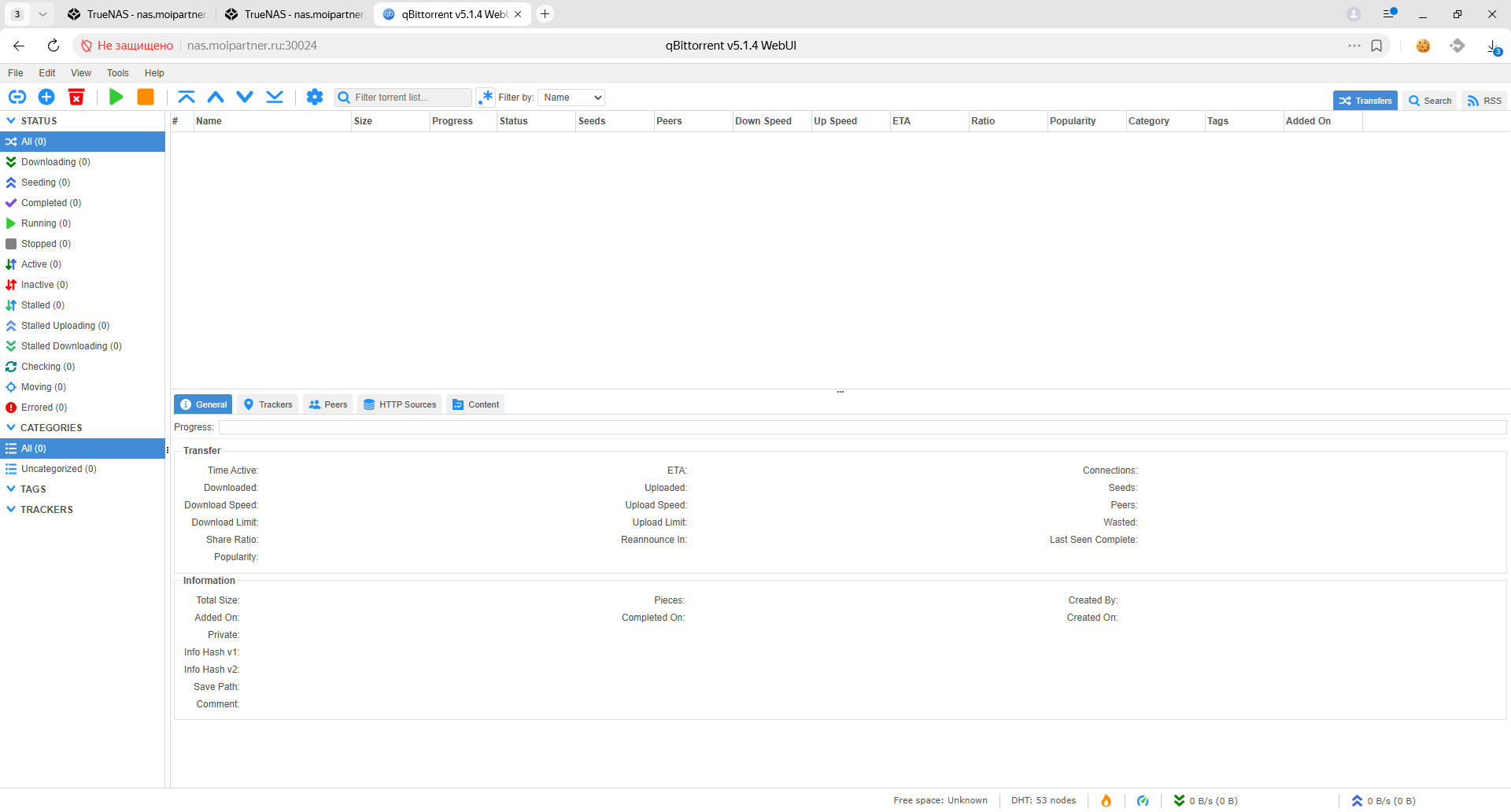Collapse the STATUS filter section
The image size is (1511, 812).
(x=11, y=121)
